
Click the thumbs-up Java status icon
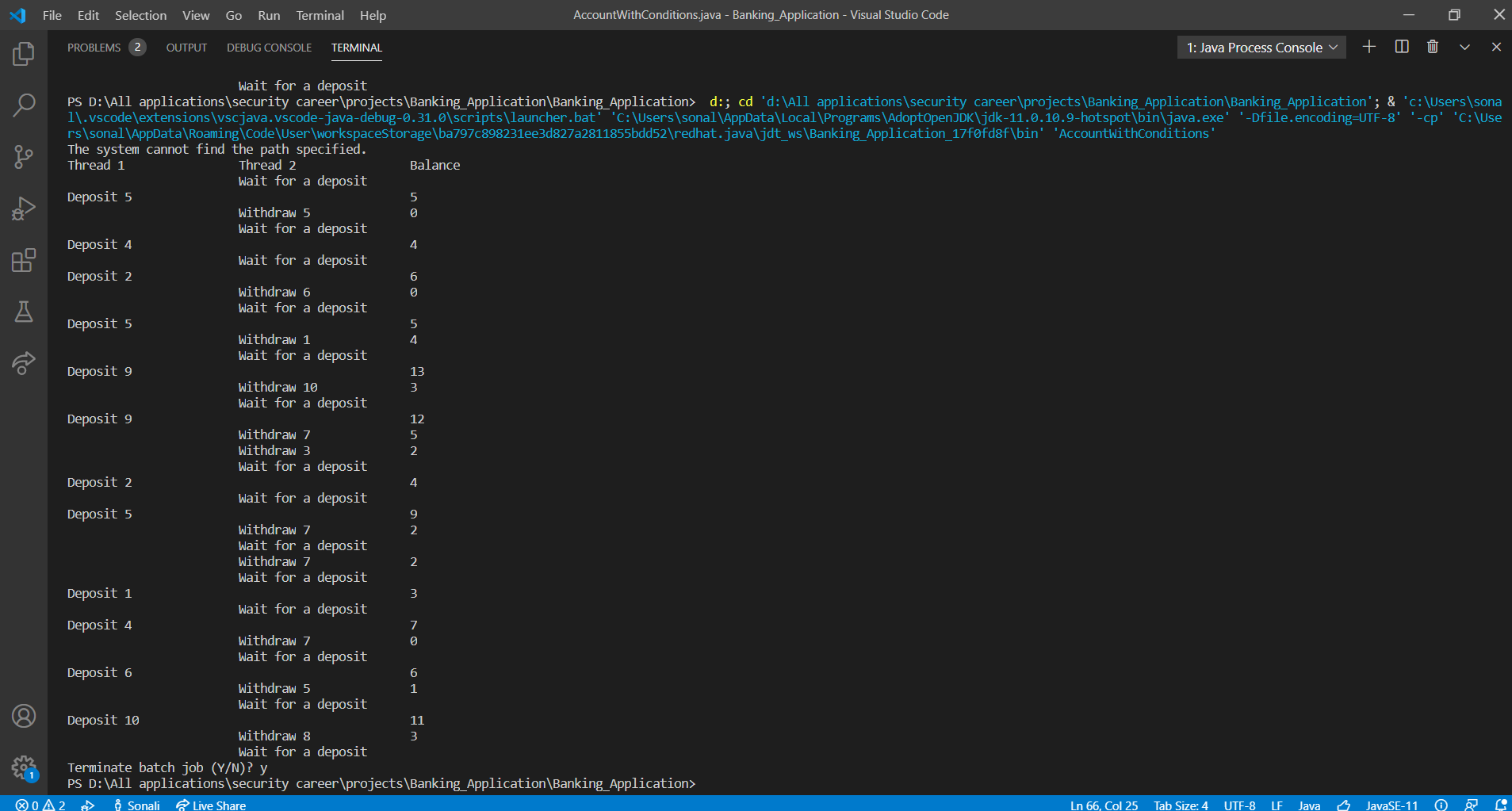(x=1344, y=805)
